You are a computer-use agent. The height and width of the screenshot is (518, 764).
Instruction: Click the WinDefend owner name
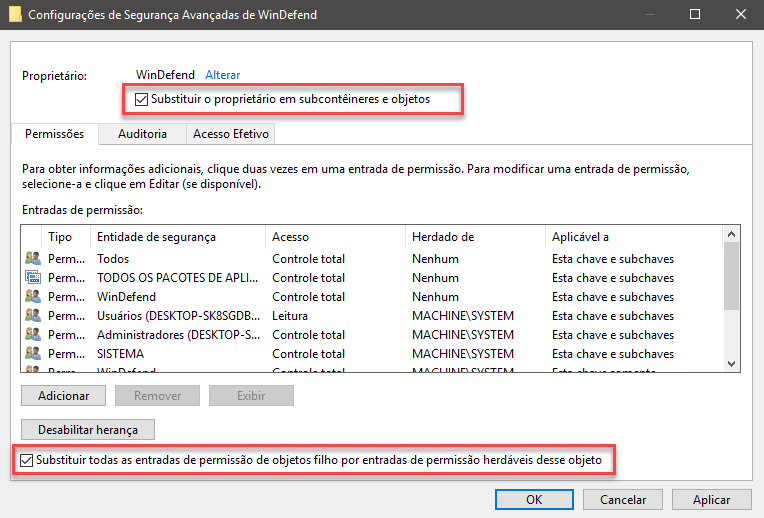click(165, 75)
